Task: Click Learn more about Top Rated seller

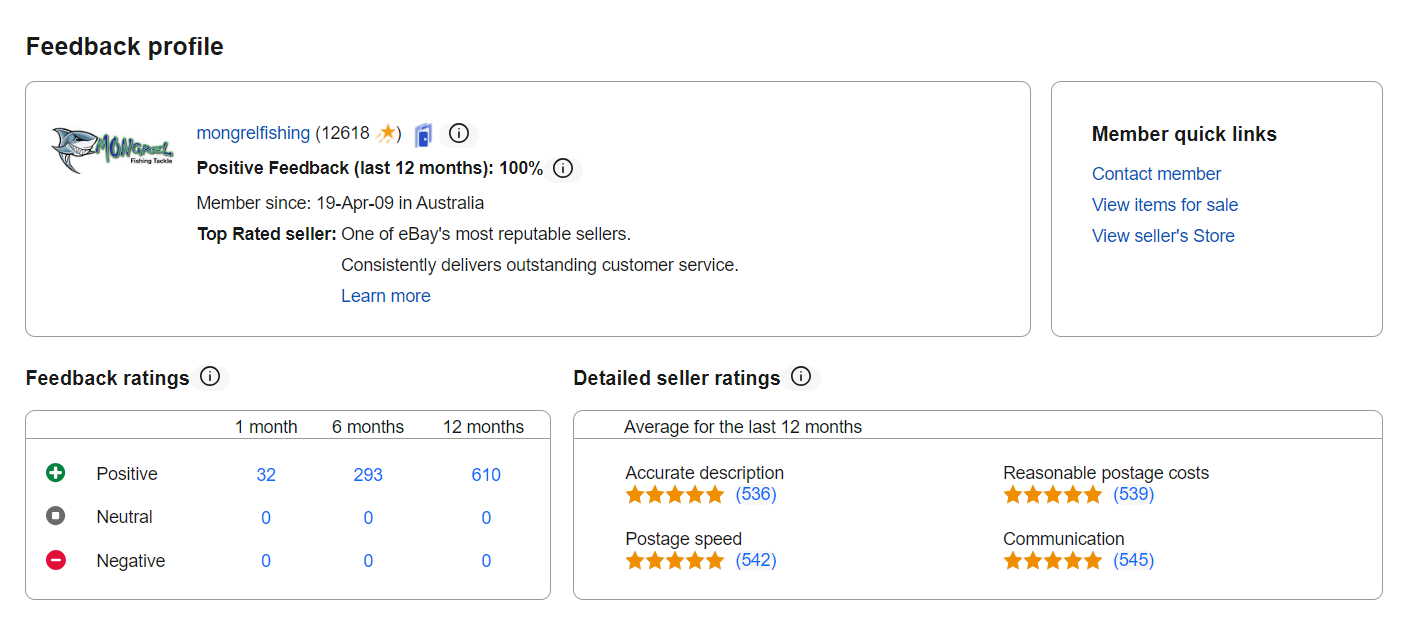Action: coord(385,296)
